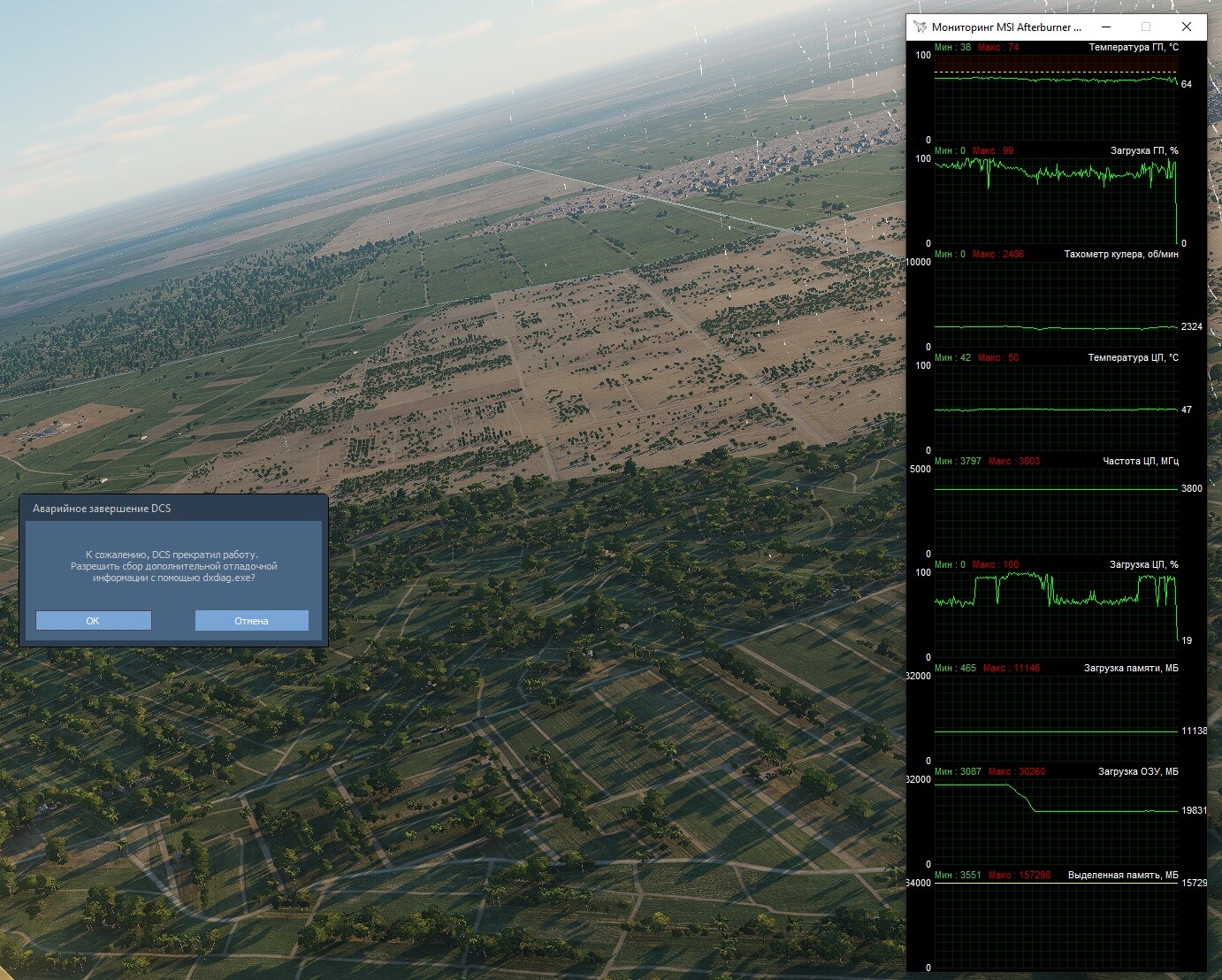
Task: Click the Загрузка ЦП graph
Action: click(1057, 615)
